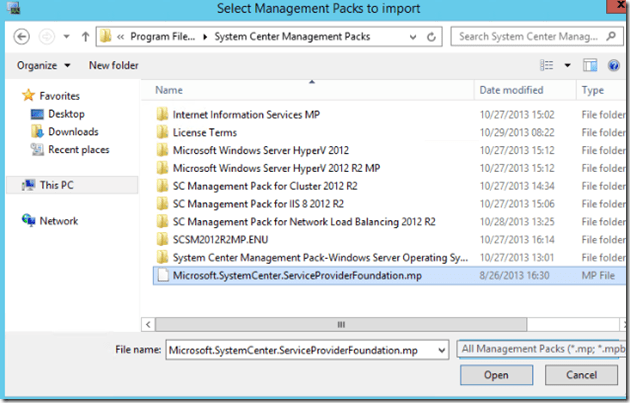Click the Change view icon
630x403 pixels.
click(x=547, y=65)
